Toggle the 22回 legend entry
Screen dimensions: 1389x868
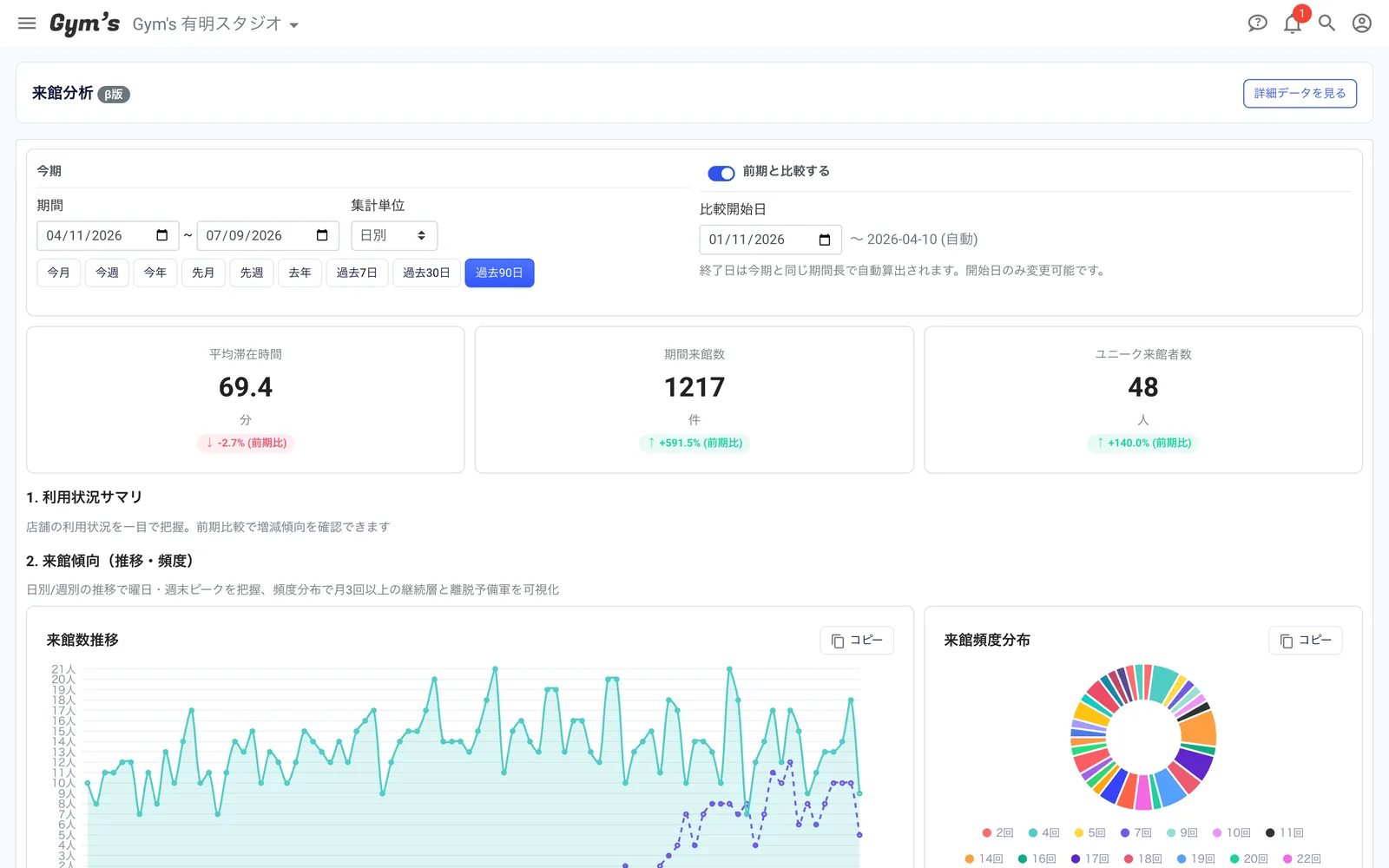coord(1302,858)
